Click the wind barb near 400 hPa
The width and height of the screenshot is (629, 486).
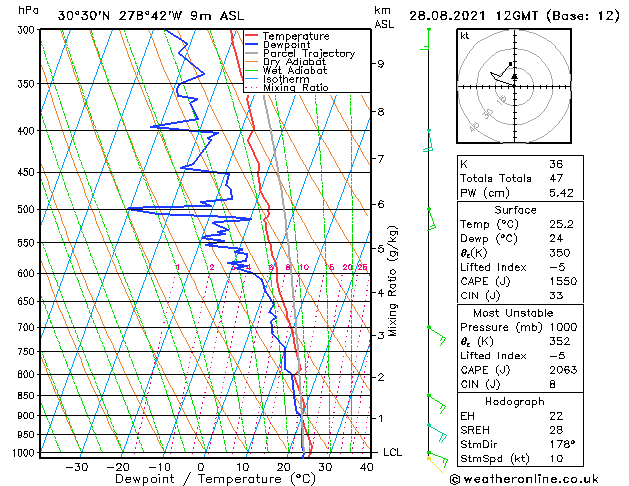[x=428, y=141]
